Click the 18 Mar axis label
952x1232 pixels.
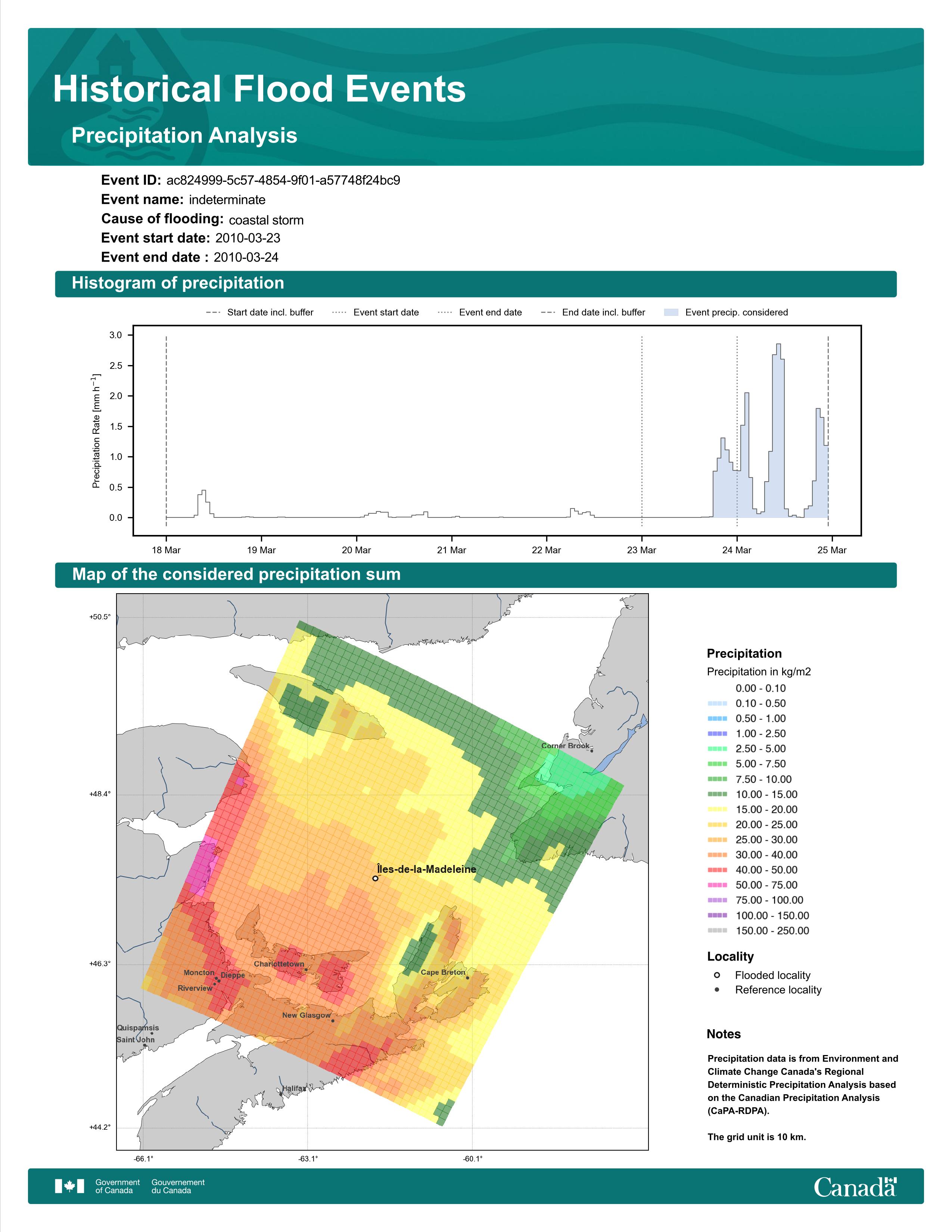[x=166, y=550]
